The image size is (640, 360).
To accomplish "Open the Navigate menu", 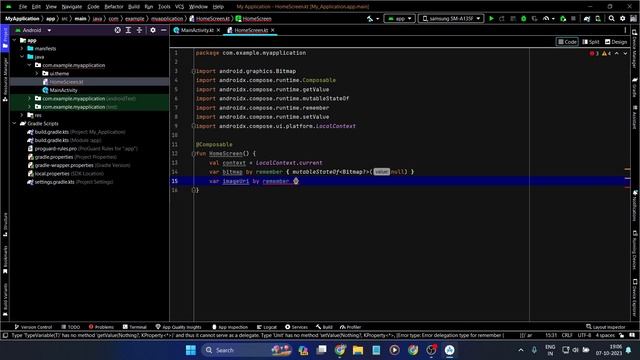I will point(72,7).
